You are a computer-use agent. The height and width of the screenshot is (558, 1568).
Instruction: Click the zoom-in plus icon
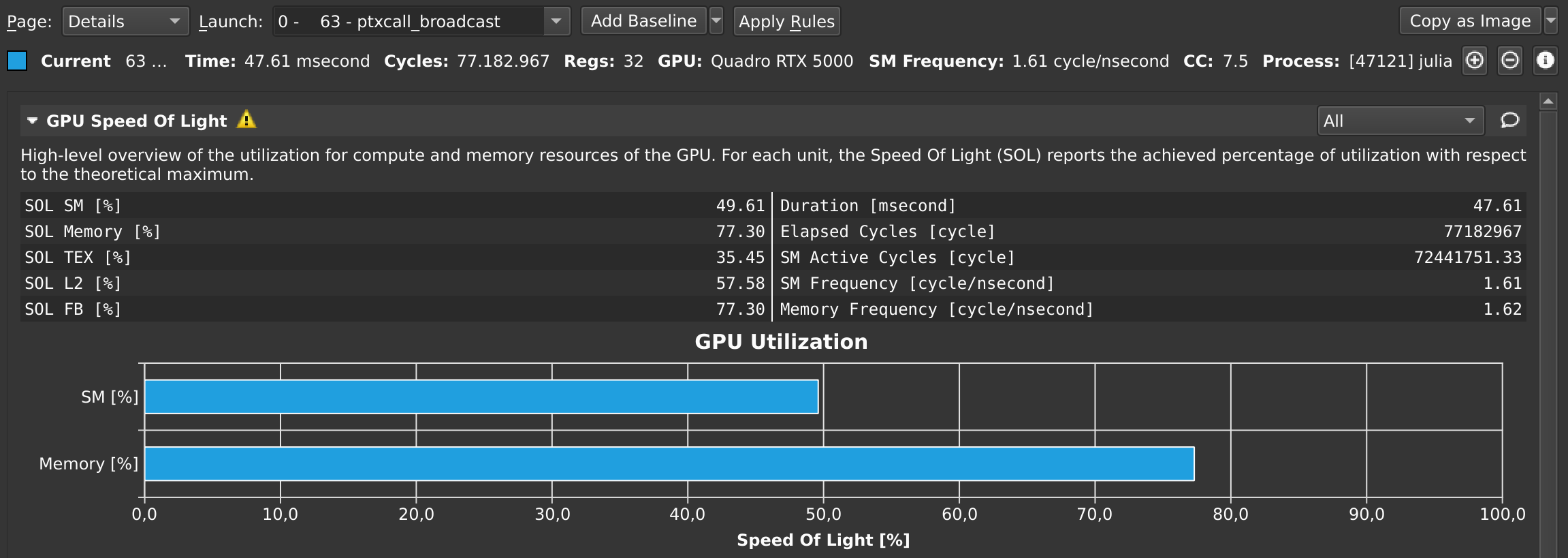[x=1475, y=61]
